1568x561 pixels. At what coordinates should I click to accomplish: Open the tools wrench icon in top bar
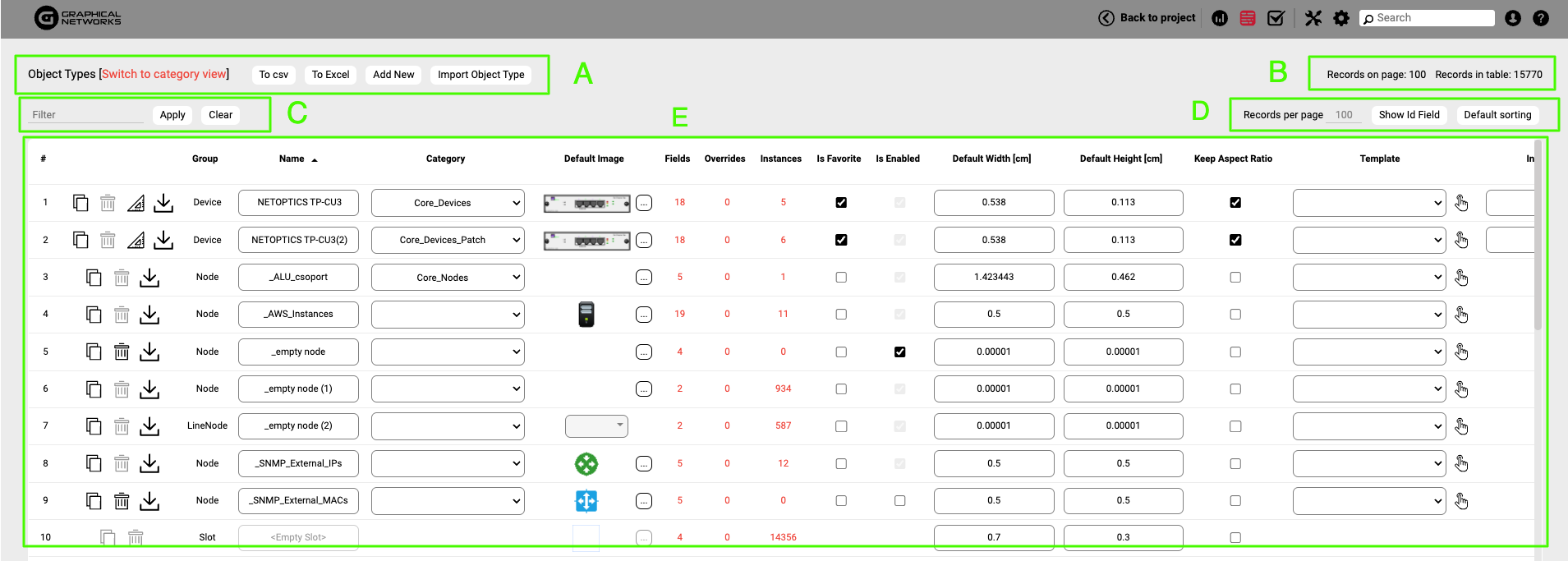pyautogui.click(x=1313, y=18)
